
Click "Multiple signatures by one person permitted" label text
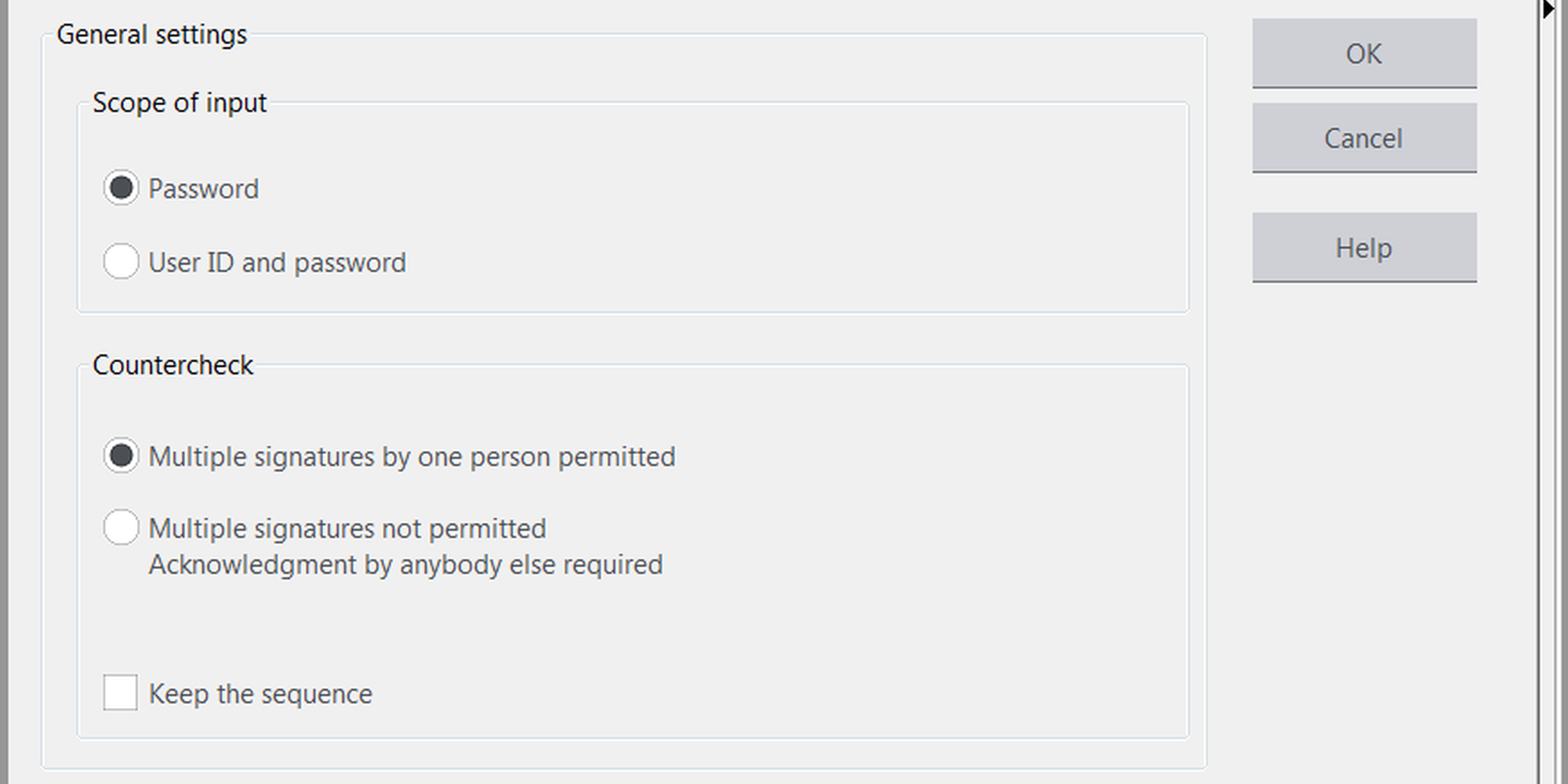(412, 457)
